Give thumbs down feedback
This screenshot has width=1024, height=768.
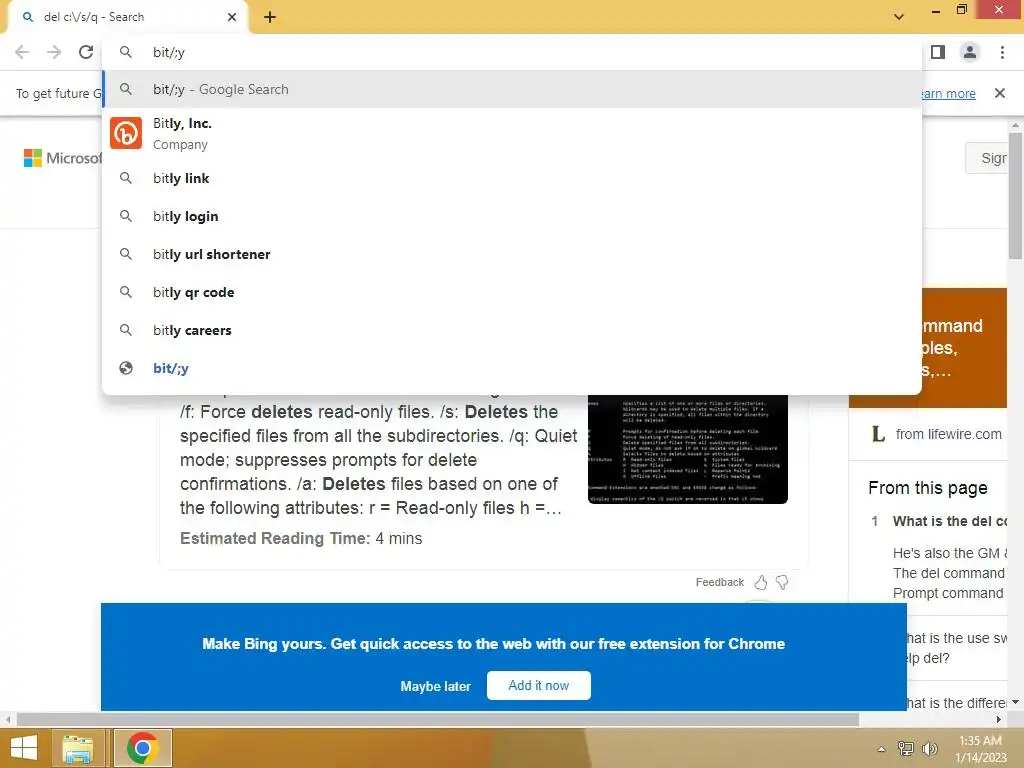(782, 582)
